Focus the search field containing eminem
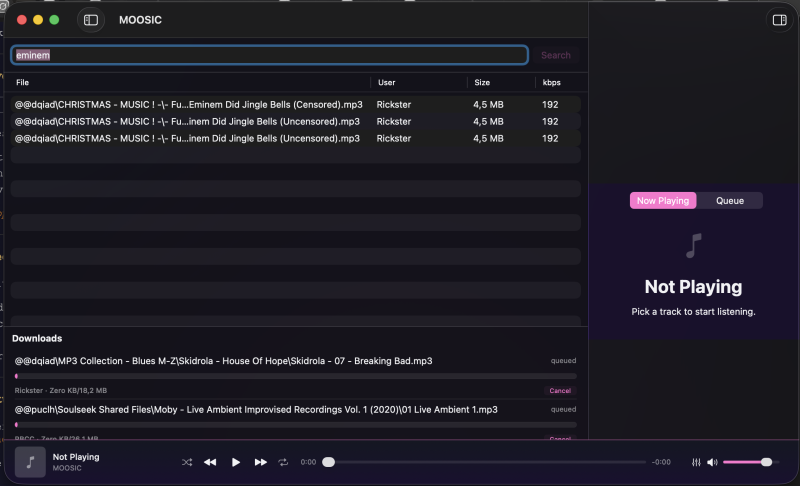800x486 pixels. coord(269,55)
